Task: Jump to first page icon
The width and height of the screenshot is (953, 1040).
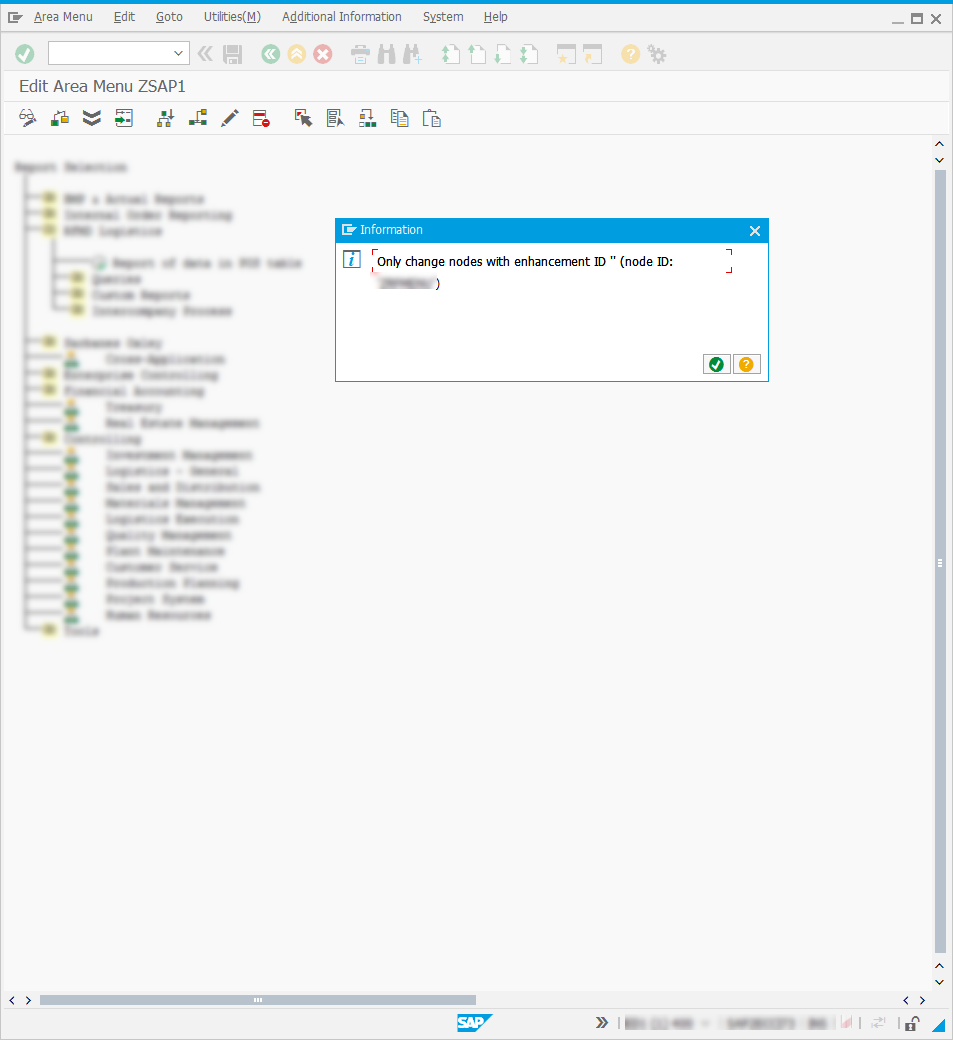Action: [x=450, y=54]
